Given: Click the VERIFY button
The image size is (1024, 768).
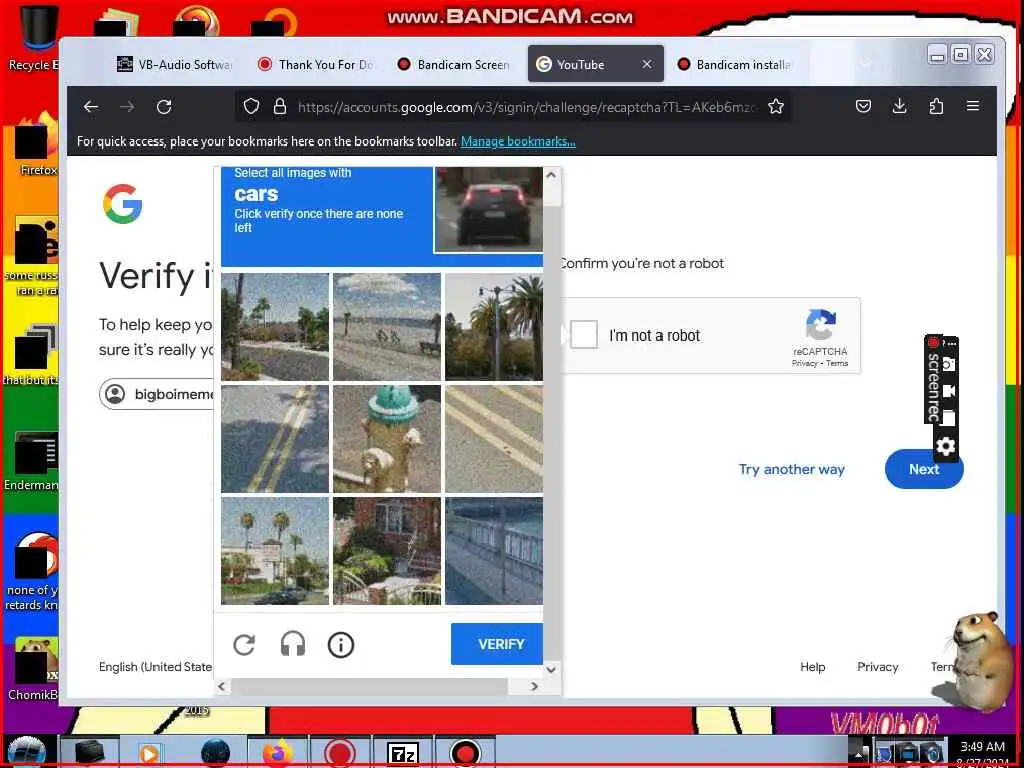Looking at the screenshot, I should 497,644.
